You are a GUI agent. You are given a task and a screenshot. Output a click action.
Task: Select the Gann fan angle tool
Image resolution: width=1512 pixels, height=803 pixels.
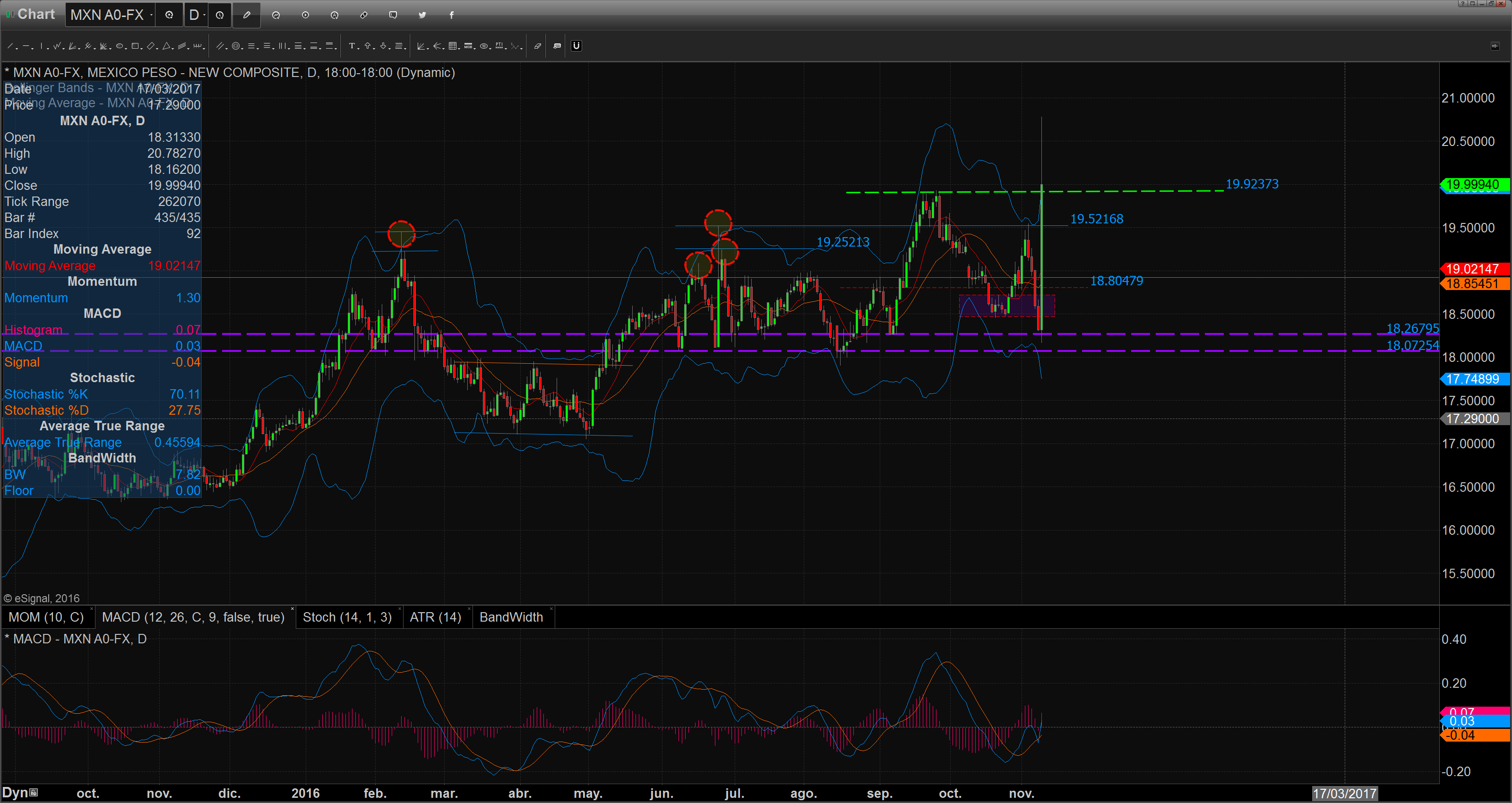click(421, 46)
